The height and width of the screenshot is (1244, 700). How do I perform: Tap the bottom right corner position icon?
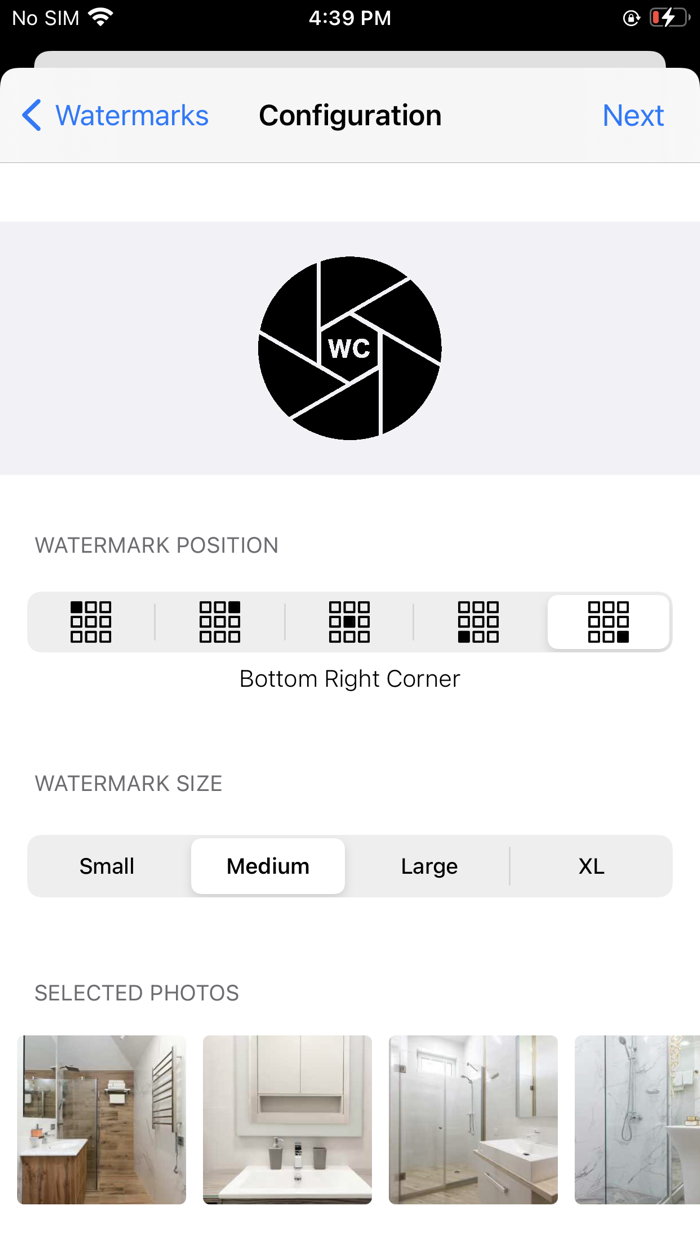point(608,622)
